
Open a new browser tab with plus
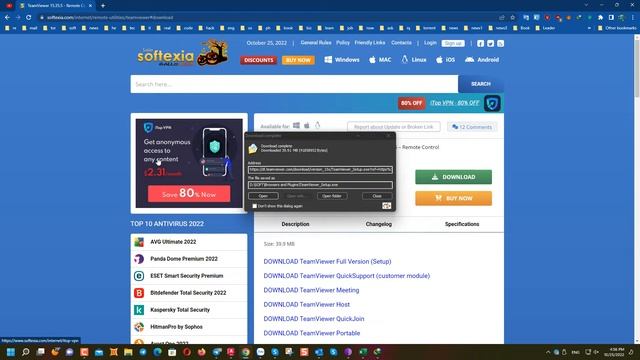(103, 6)
